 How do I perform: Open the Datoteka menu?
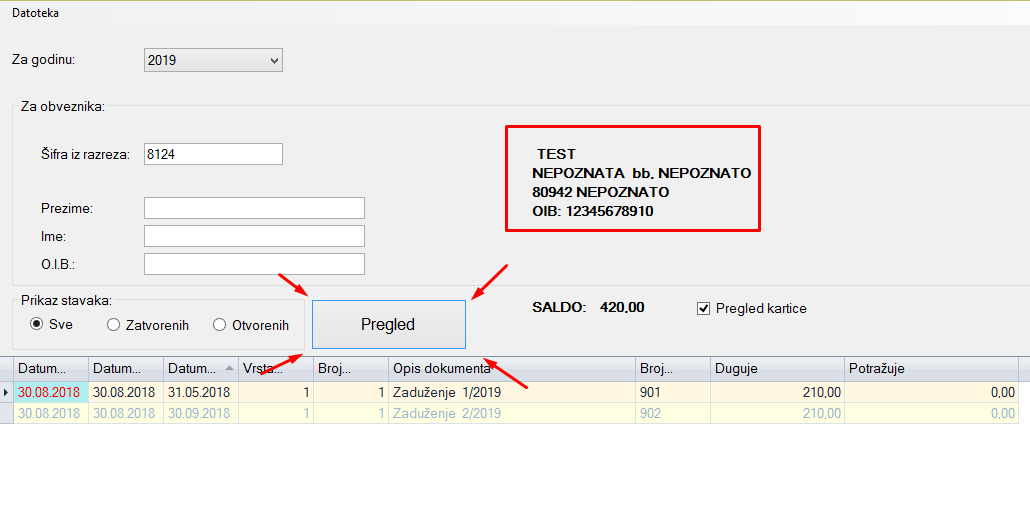(x=35, y=13)
